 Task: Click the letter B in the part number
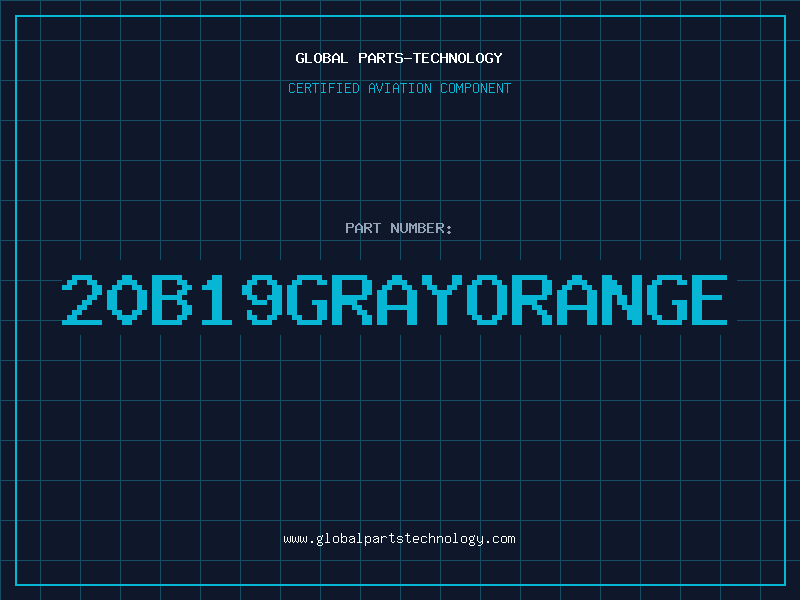[x=171, y=300]
